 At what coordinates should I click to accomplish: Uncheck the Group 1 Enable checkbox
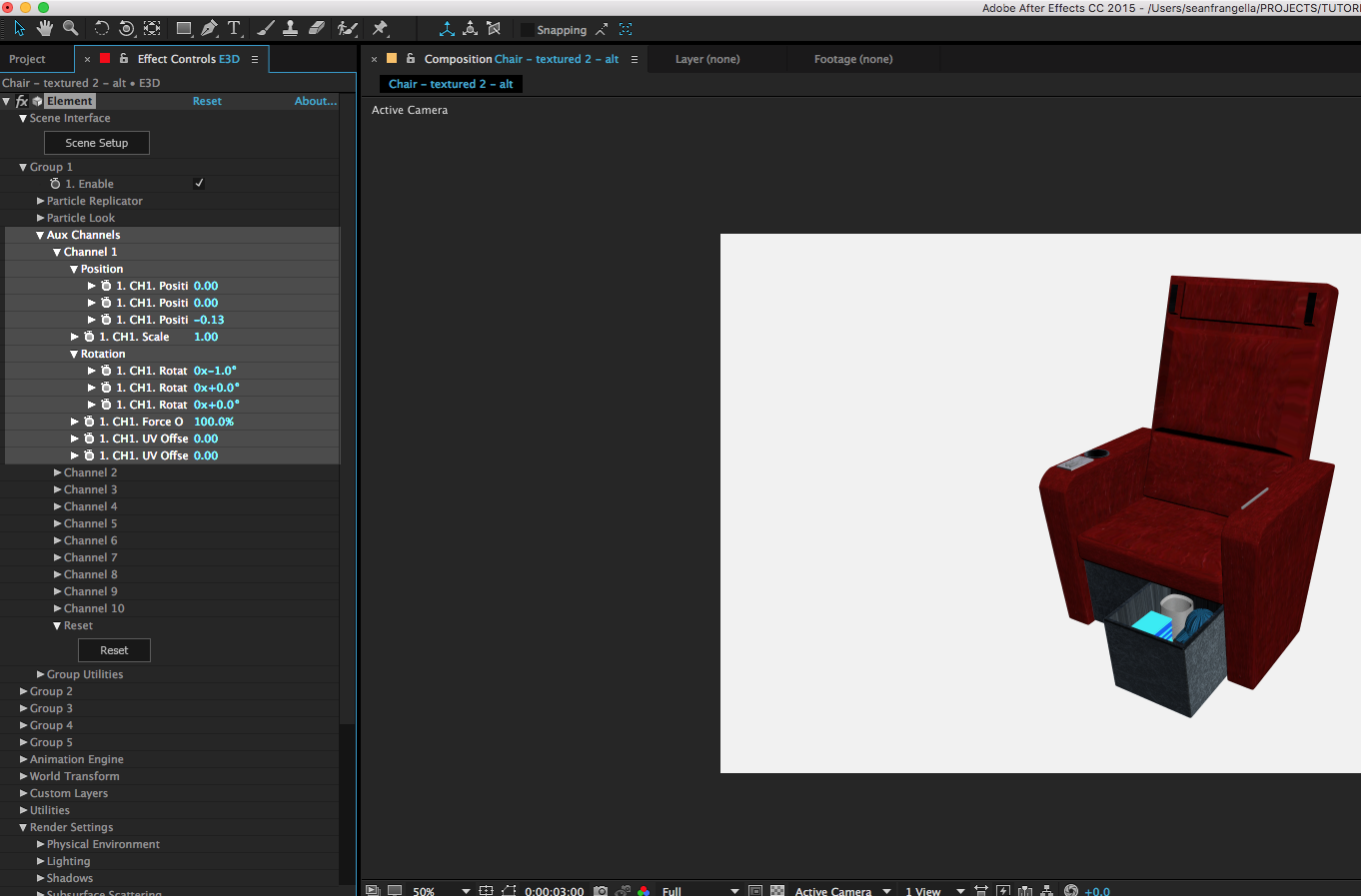click(x=199, y=184)
